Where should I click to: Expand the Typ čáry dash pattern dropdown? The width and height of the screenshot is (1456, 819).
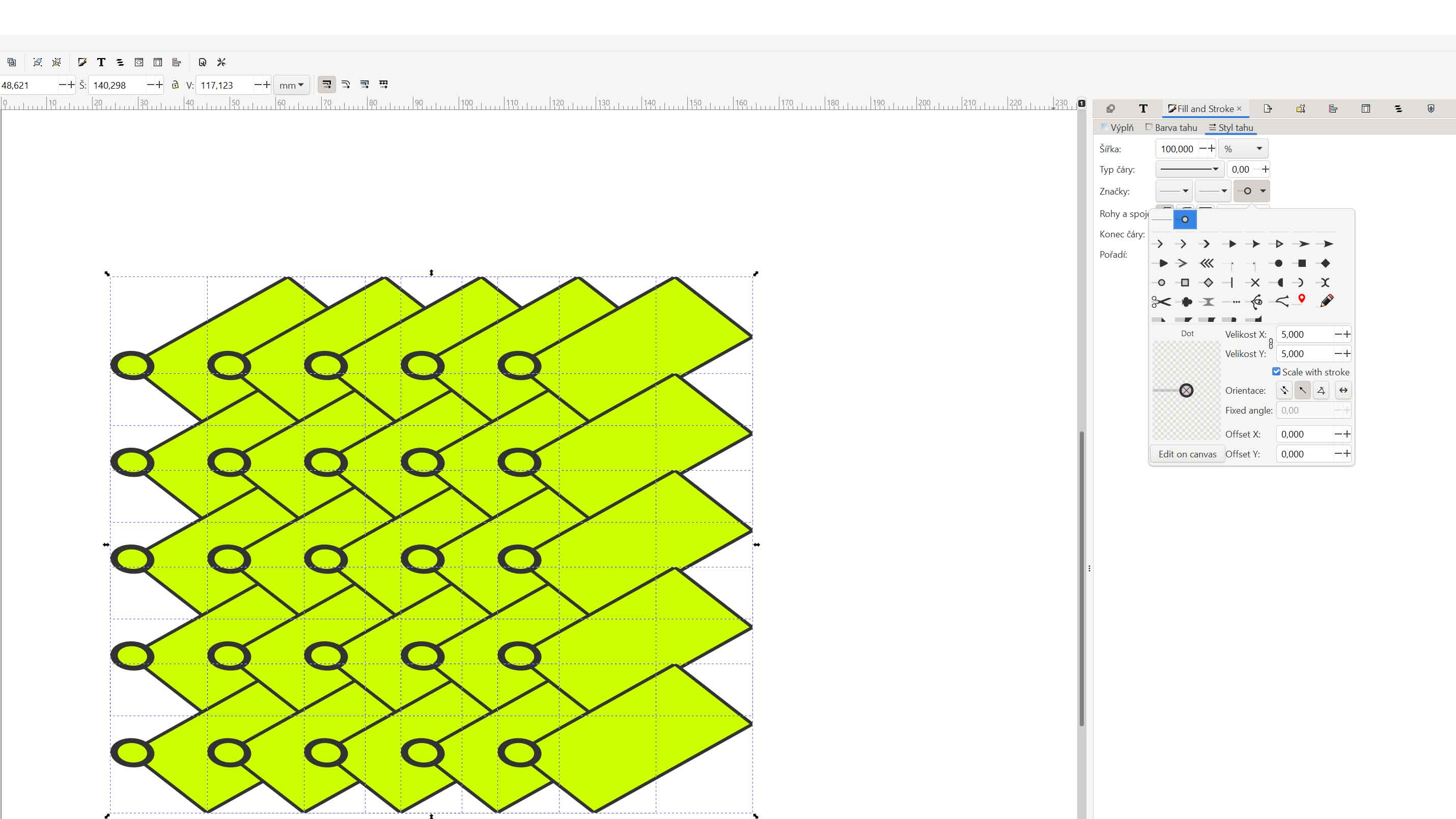[1189, 169]
